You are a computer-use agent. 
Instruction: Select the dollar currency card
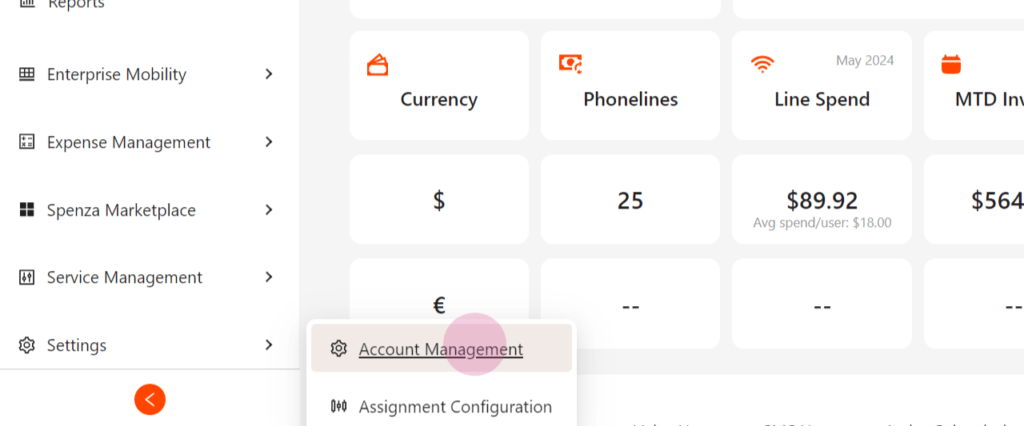pos(439,199)
